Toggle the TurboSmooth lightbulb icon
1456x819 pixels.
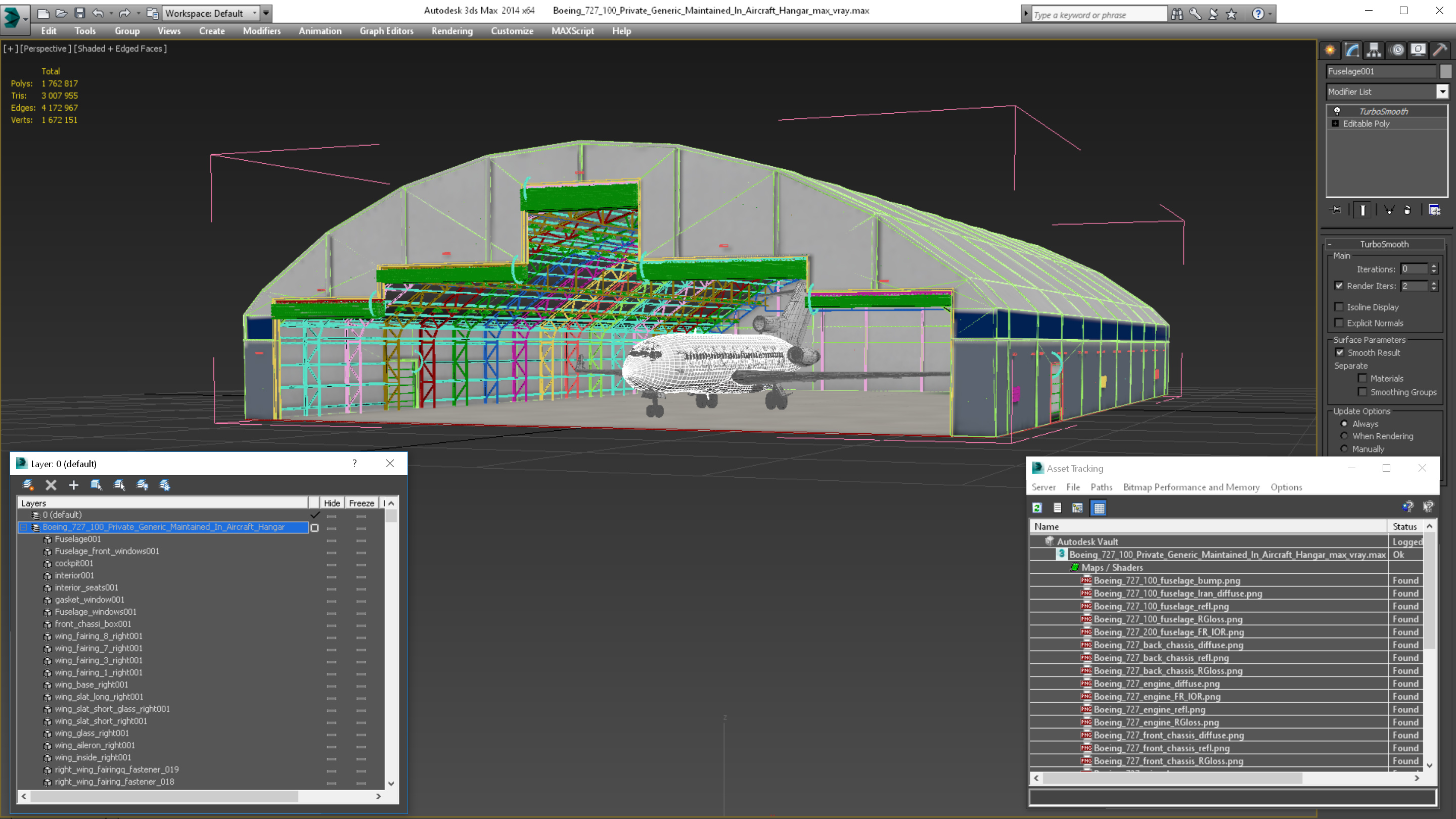coord(1337,111)
